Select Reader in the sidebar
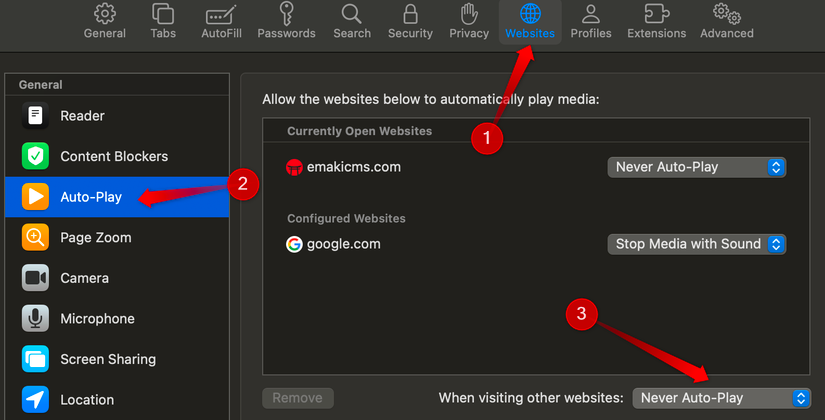 click(x=117, y=116)
